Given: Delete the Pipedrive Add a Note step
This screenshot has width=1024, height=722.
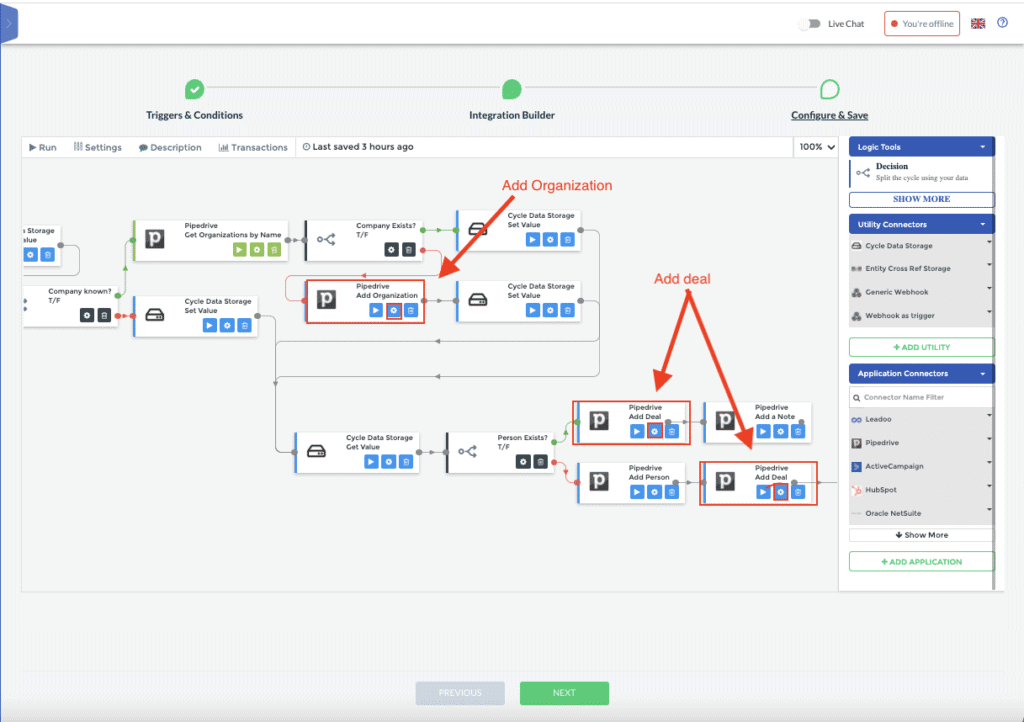Looking at the screenshot, I should 797,431.
